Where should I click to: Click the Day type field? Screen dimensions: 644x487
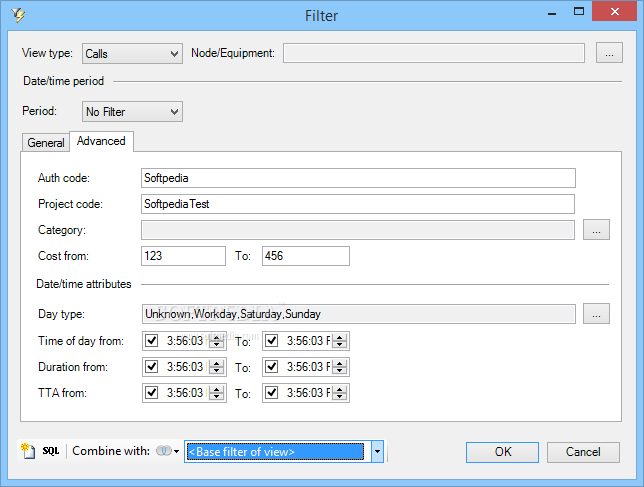click(359, 314)
